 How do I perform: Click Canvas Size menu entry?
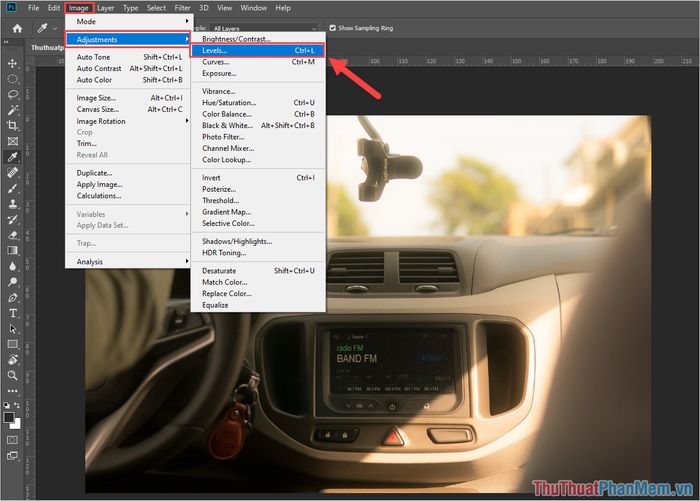click(128, 109)
